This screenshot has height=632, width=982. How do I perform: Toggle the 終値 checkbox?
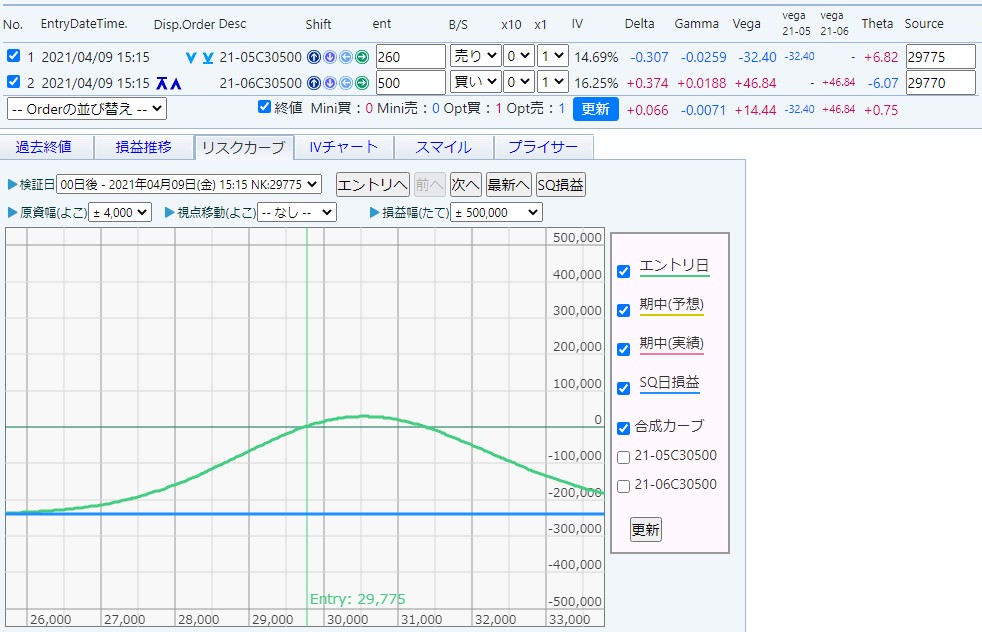(264, 107)
